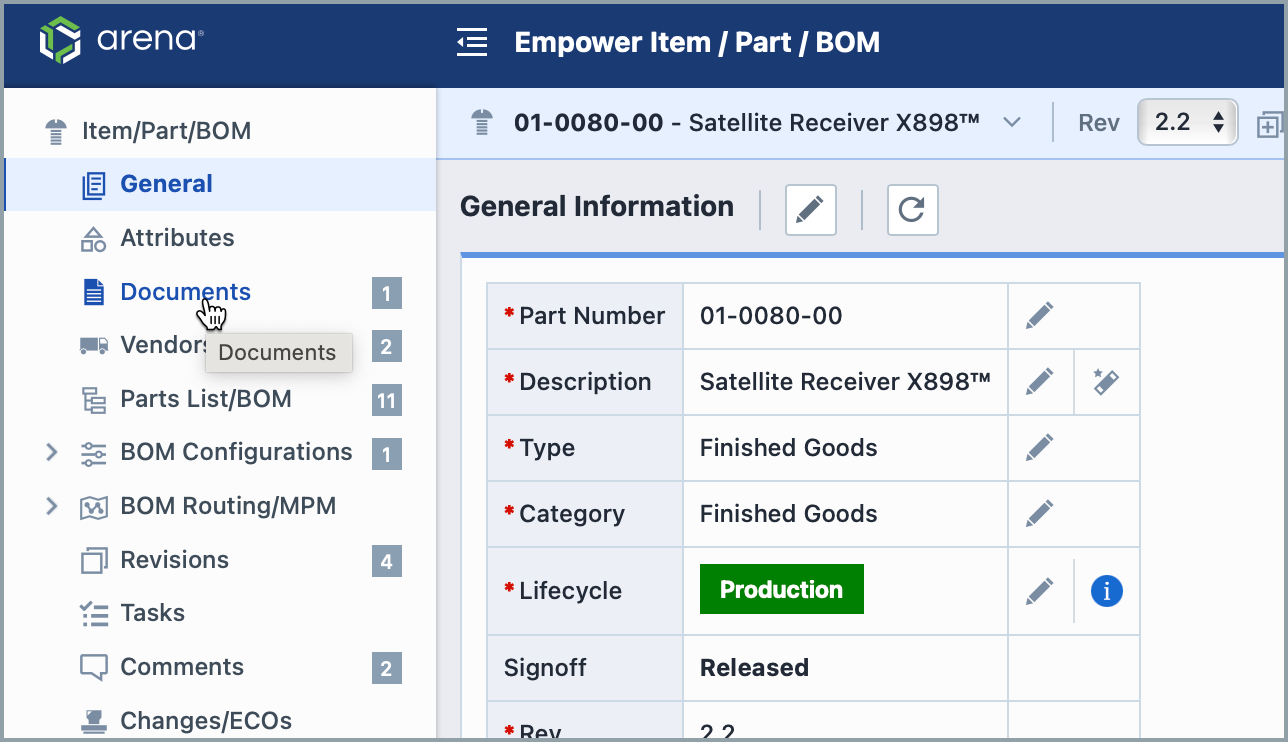Click the General Information edit pencil button
This screenshot has height=742, width=1288.
(811, 209)
